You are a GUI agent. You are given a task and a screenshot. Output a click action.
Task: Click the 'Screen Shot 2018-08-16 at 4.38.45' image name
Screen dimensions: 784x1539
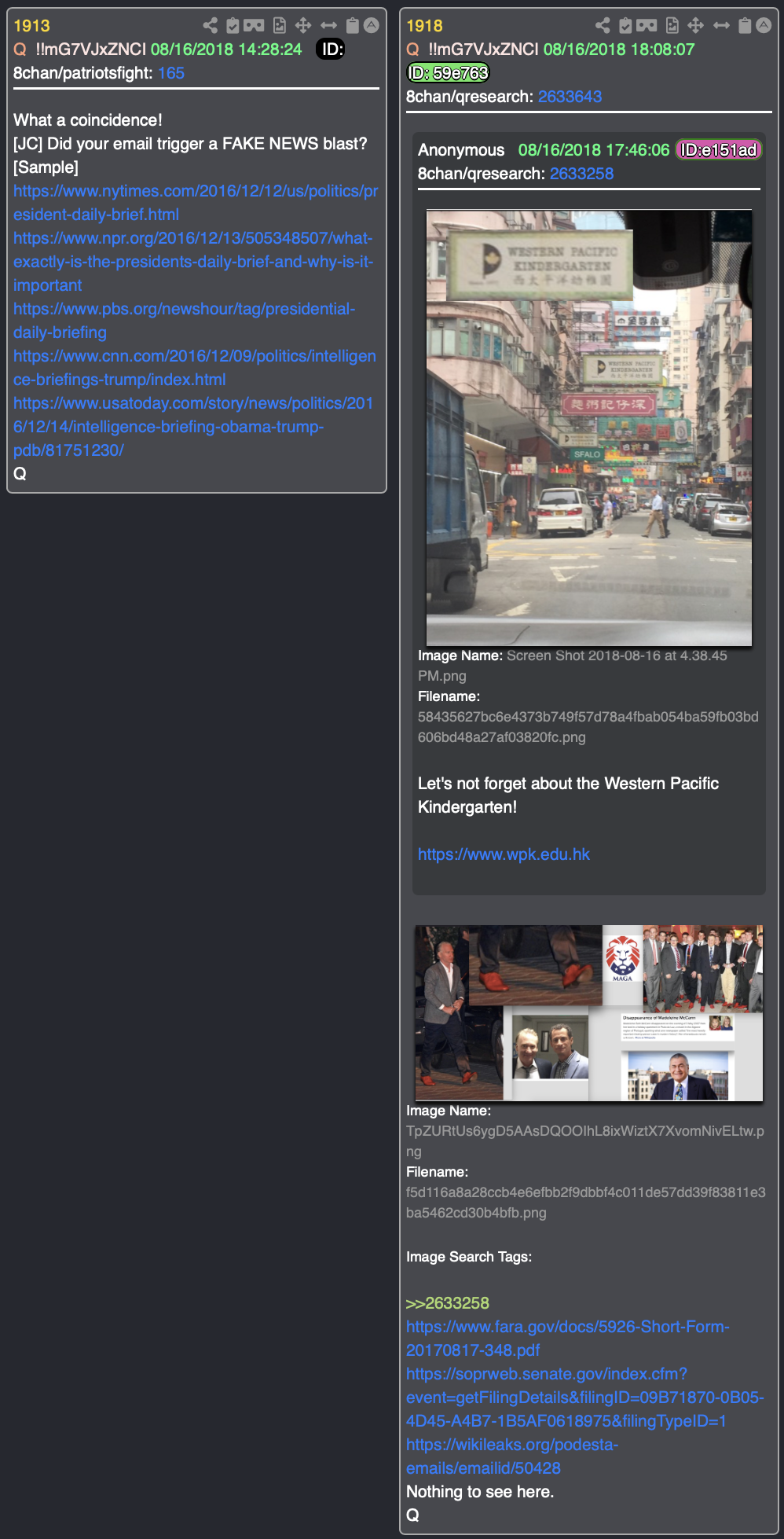point(573,666)
